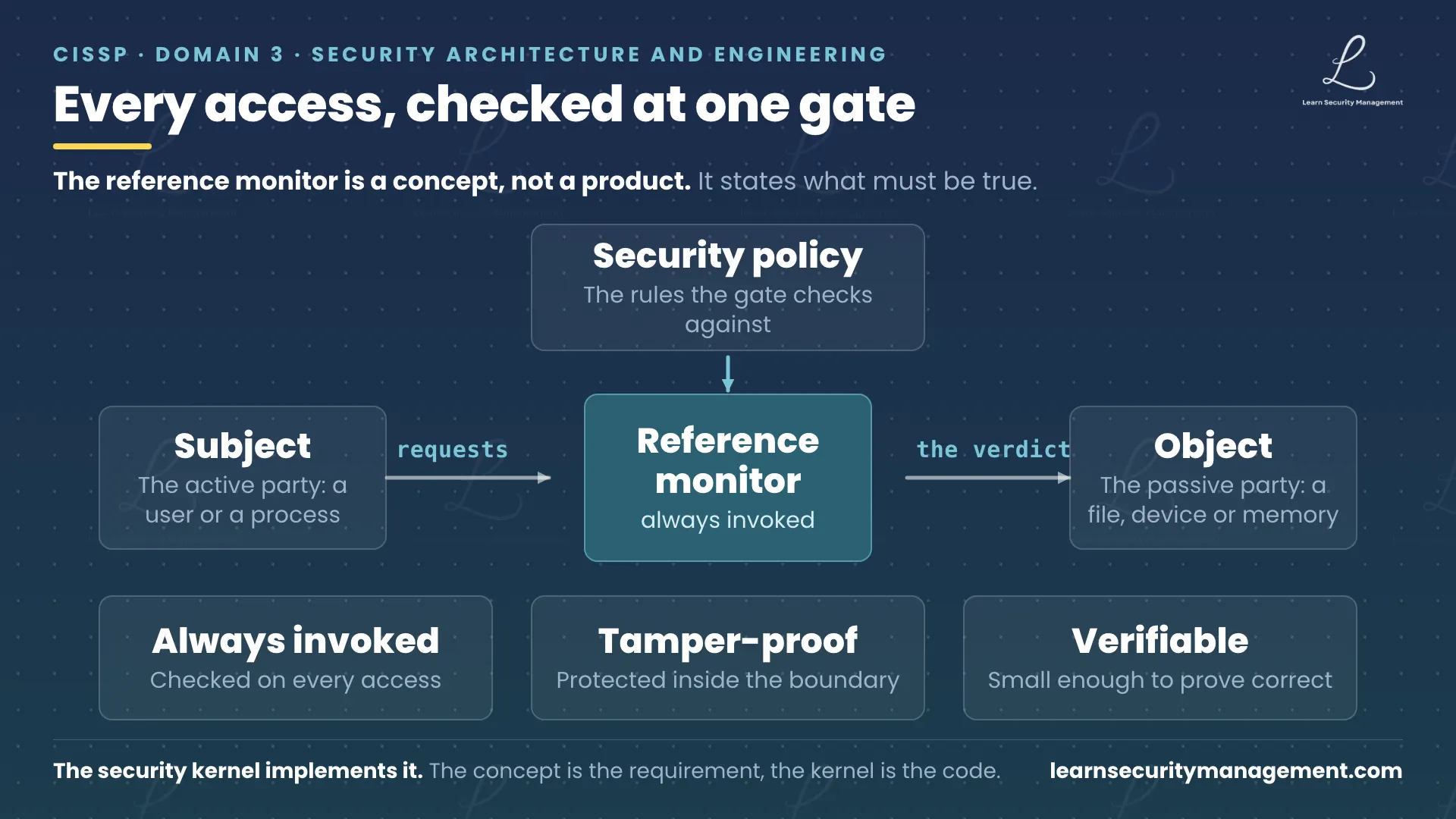Click the yellow underline beneath the title
The width and height of the screenshot is (1456, 819).
102,146
